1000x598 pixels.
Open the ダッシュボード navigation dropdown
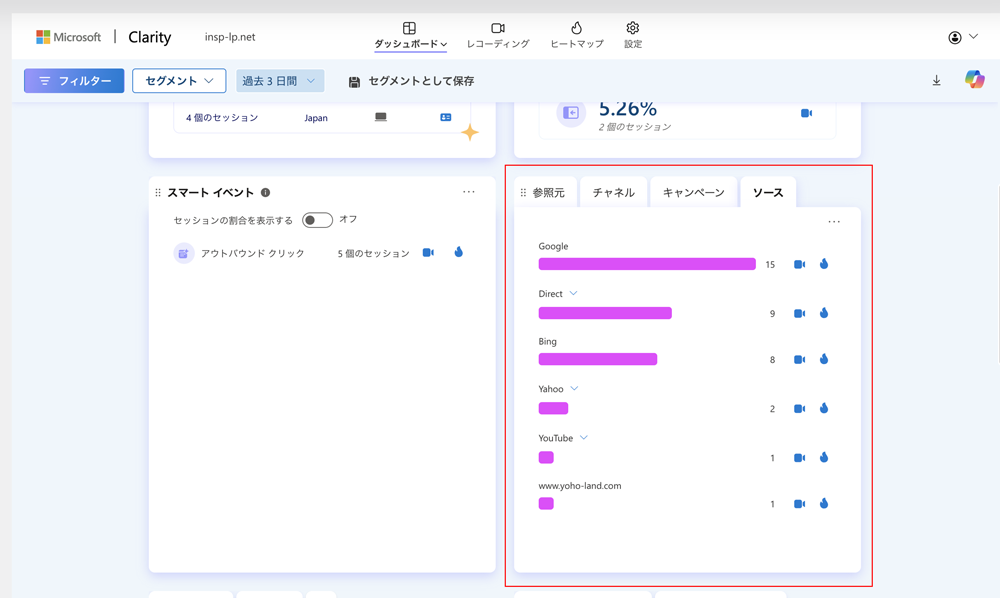(410, 36)
